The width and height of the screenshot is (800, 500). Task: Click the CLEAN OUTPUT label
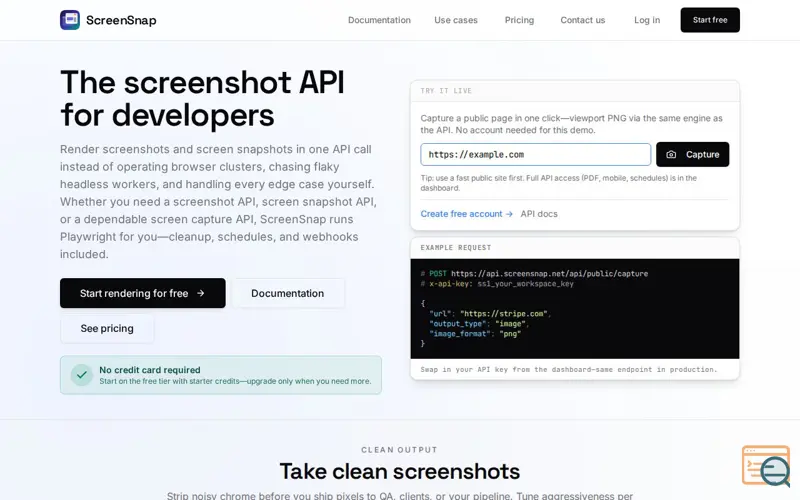(399, 450)
